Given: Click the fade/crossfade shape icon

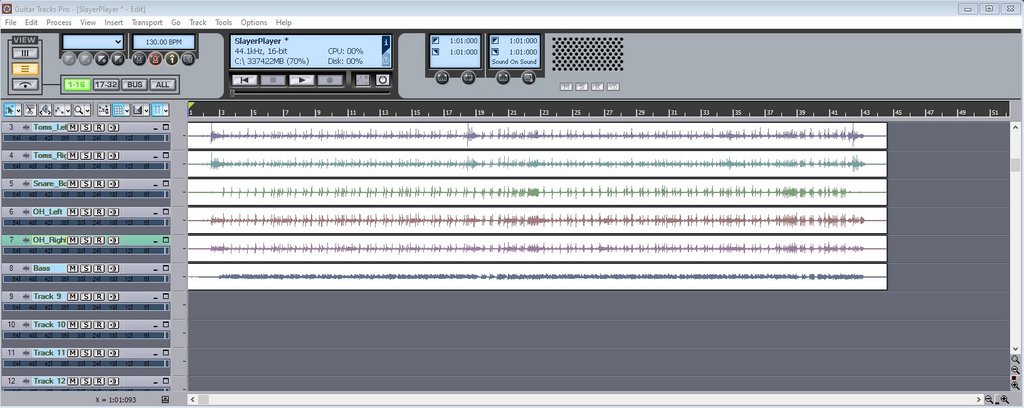Looking at the screenshot, I should [138, 110].
